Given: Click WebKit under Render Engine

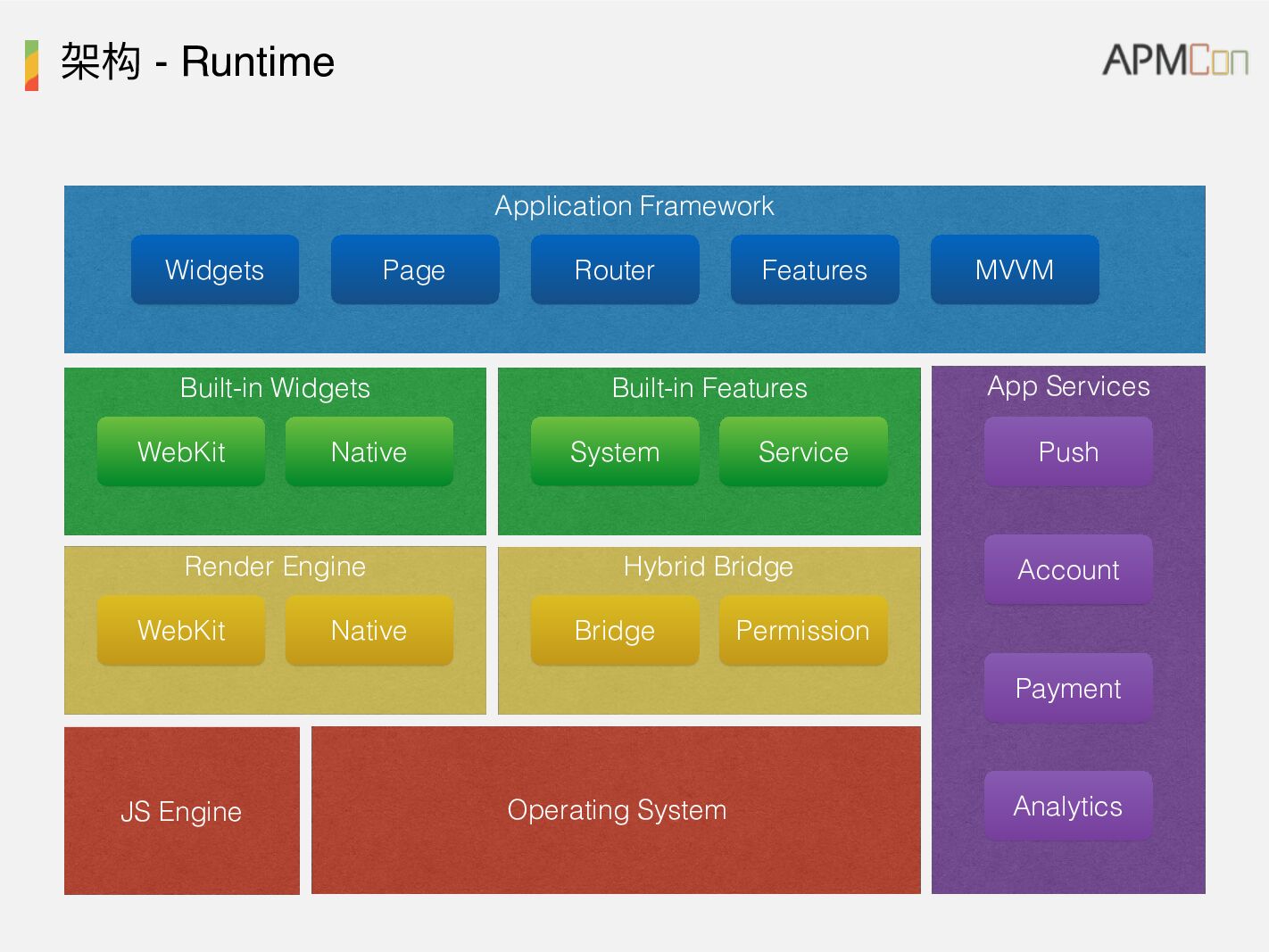Looking at the screenshot, I should [181, 630].
